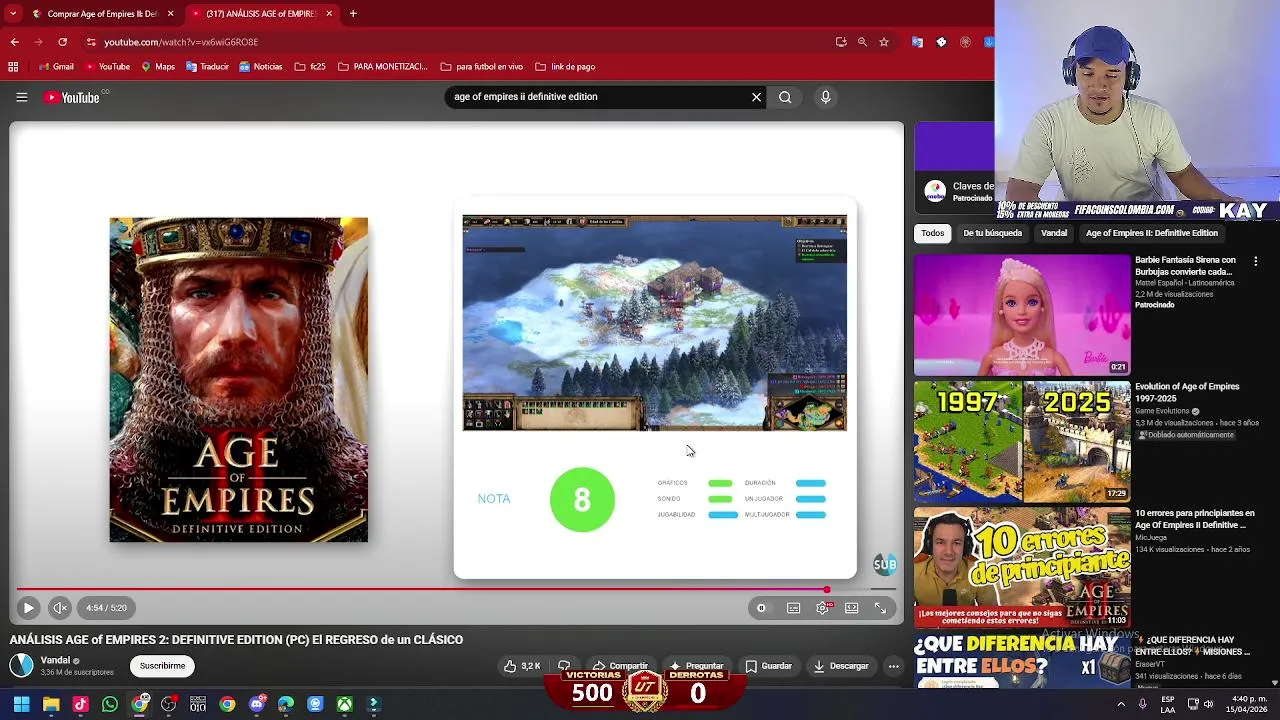Image resolution: width=1280 pixels, height=720 pixels.
Task: Open Evolution of Age of Empires thumbnail
Action: pos(1022,441)
